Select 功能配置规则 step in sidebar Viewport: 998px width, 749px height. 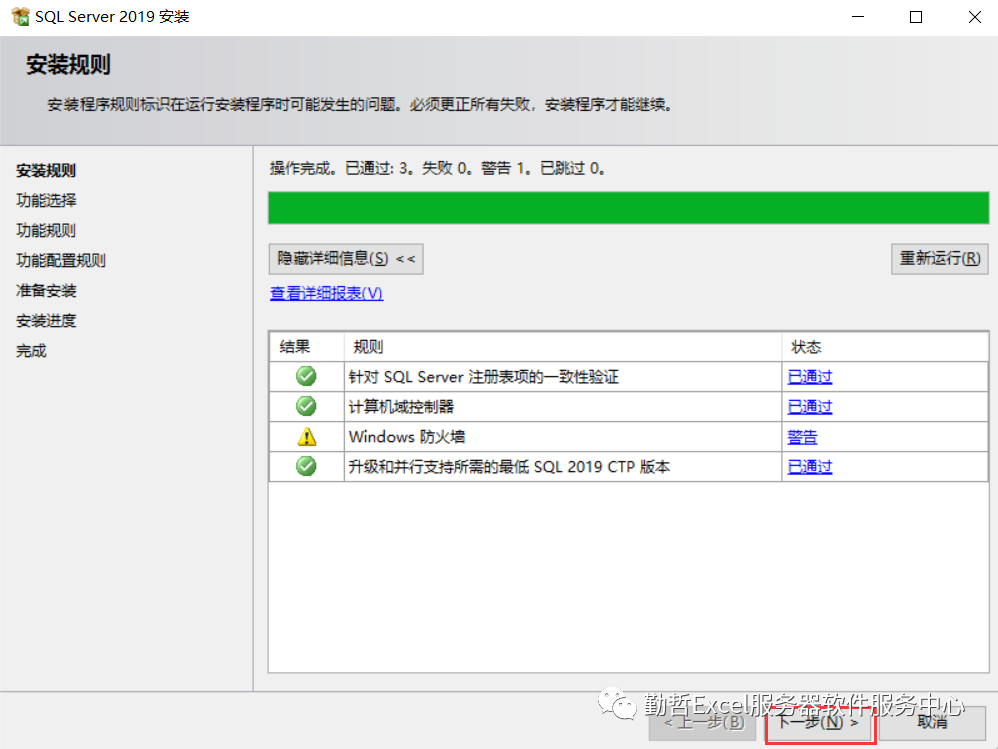click(61, 260)
